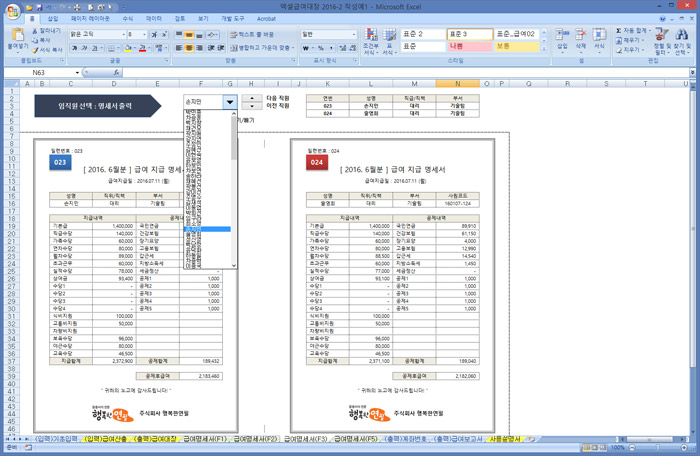The width and height of the screenshot is (700, 456).
Task: Click the zoom slider in the status bar
Action: (x=657, y=448)
